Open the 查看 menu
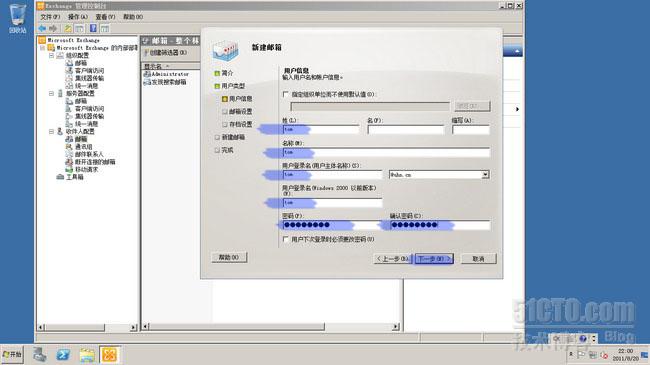The width and height of the screenshot is (650, 365). click(105, 17)
